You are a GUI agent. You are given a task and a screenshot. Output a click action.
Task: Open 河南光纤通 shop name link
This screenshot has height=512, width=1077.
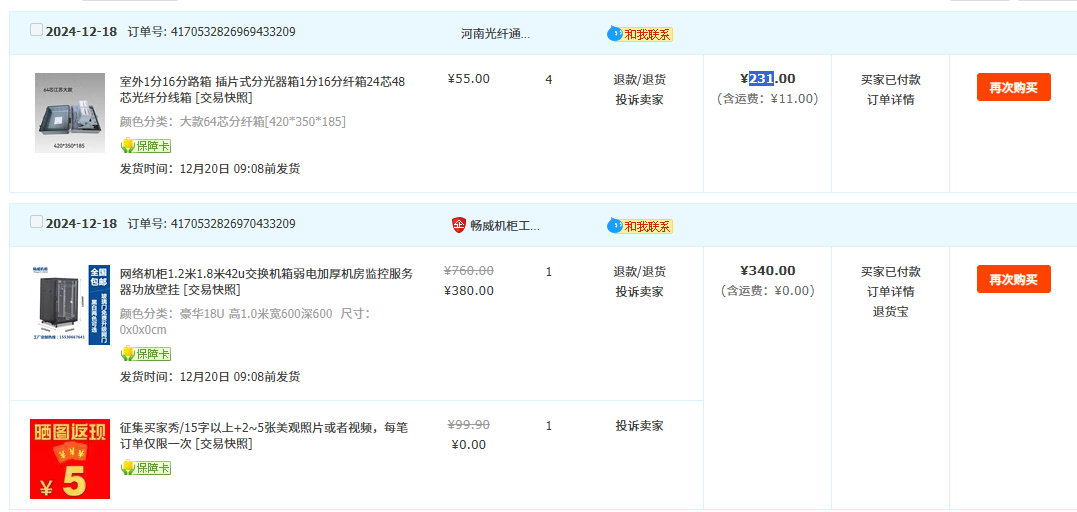point(495,34)
